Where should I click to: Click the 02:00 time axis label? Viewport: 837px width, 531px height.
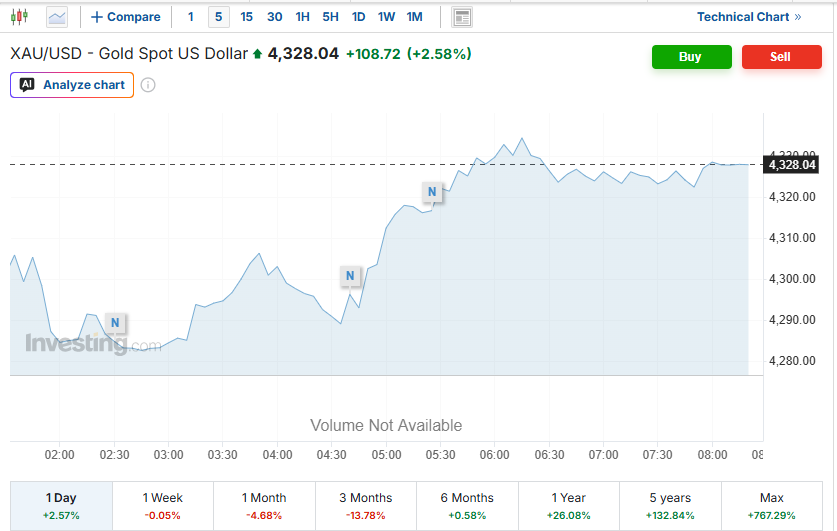[60, 455]
